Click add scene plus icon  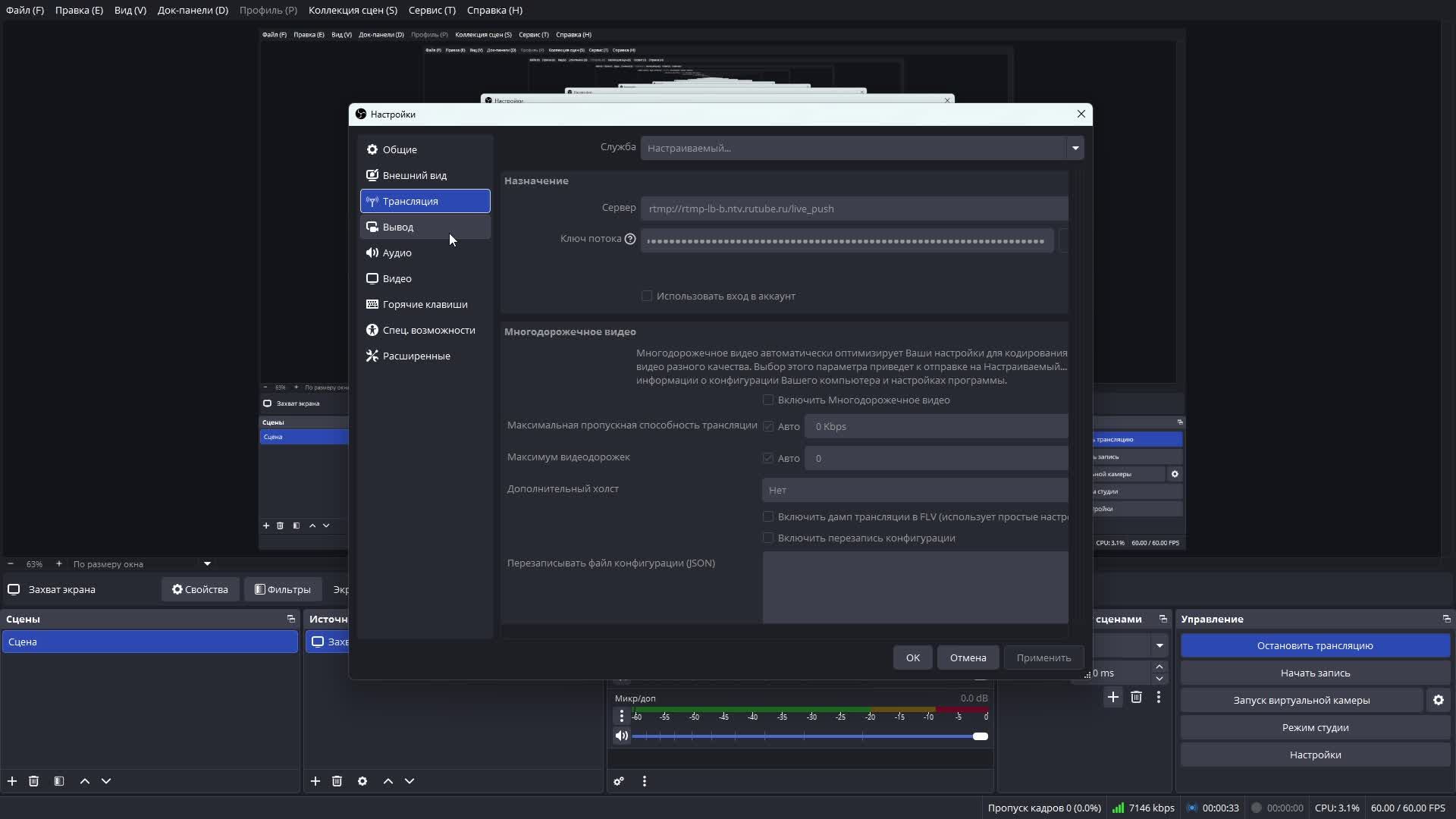point(12,781)
